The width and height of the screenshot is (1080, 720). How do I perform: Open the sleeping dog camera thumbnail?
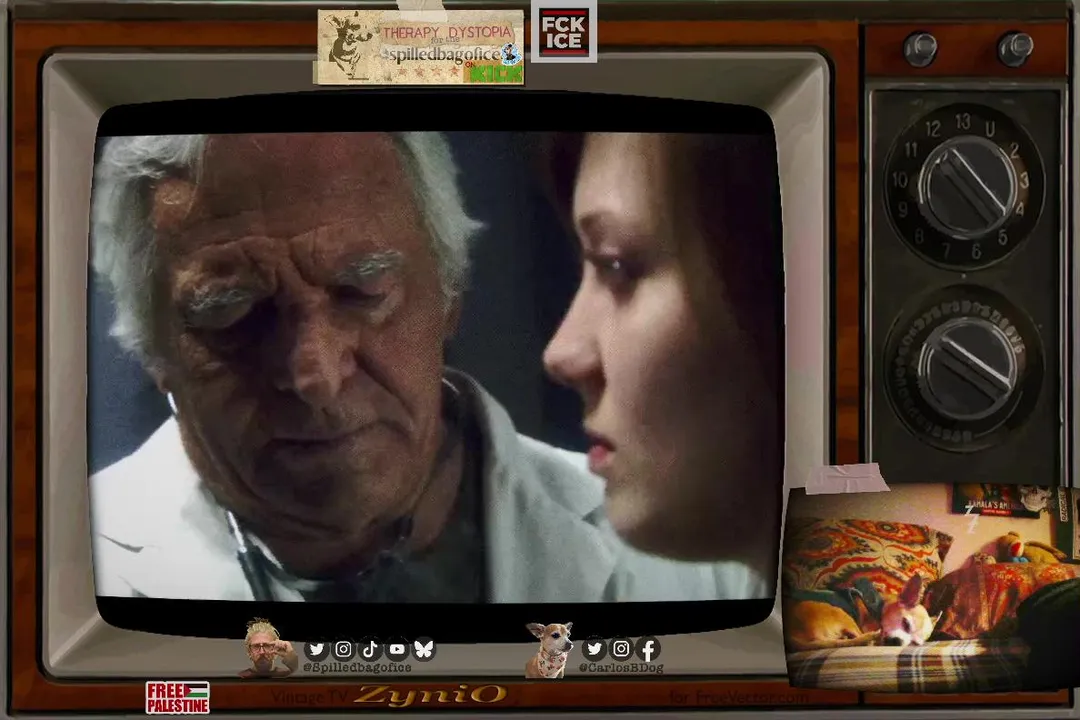(x=931, y=586)
